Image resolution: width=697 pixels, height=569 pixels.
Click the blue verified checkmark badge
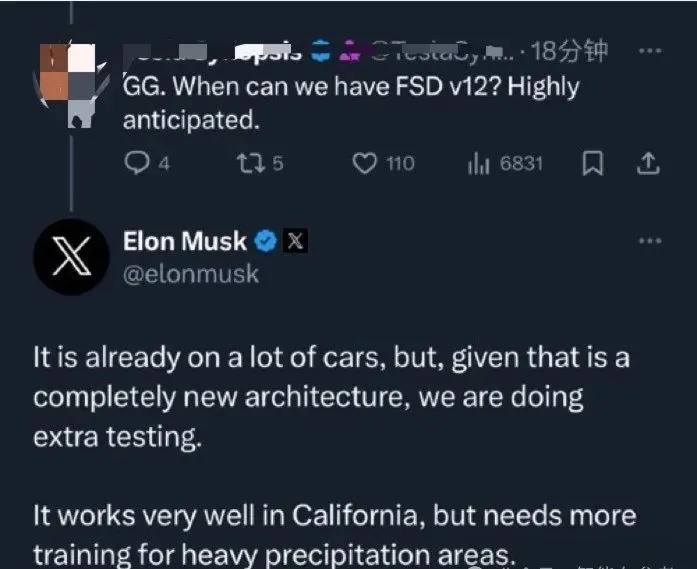click(266, 241)
